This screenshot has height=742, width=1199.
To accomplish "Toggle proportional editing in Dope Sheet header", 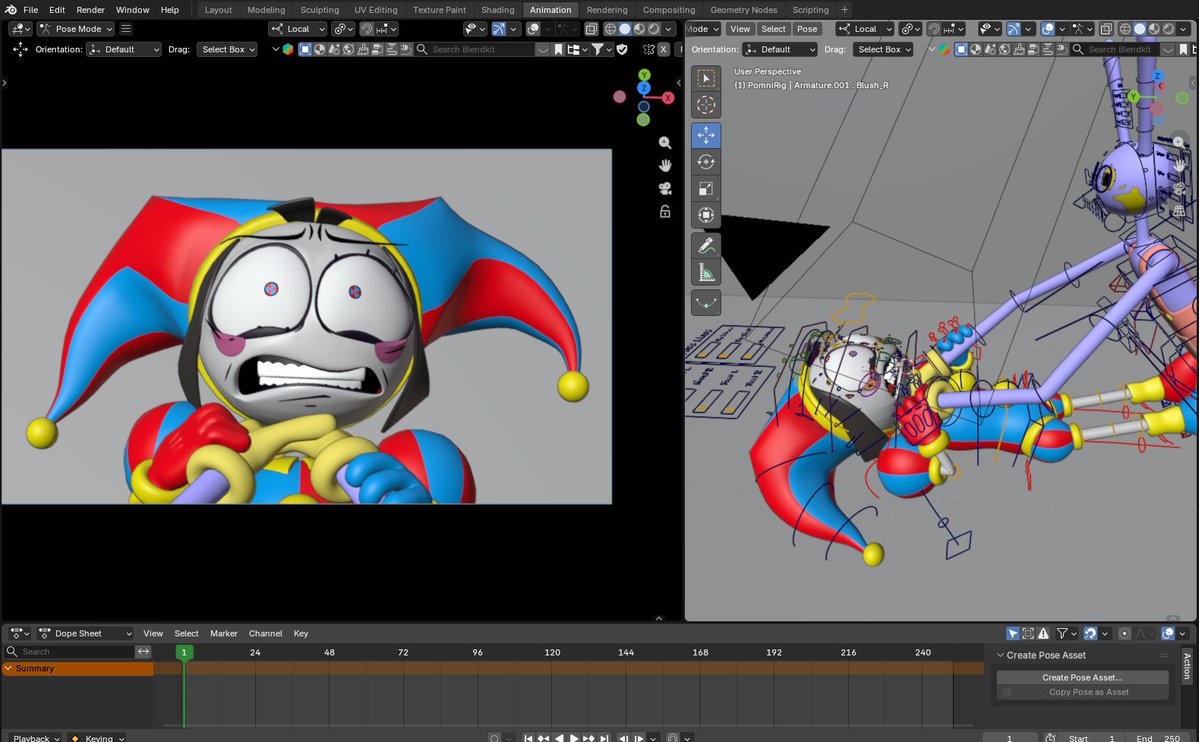I will 1125,633.
